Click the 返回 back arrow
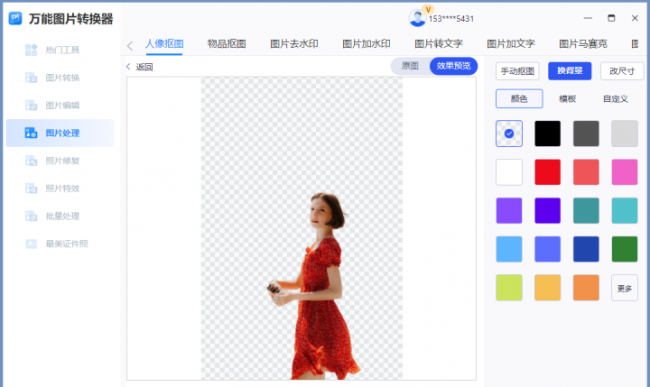 tap(129, 66)
